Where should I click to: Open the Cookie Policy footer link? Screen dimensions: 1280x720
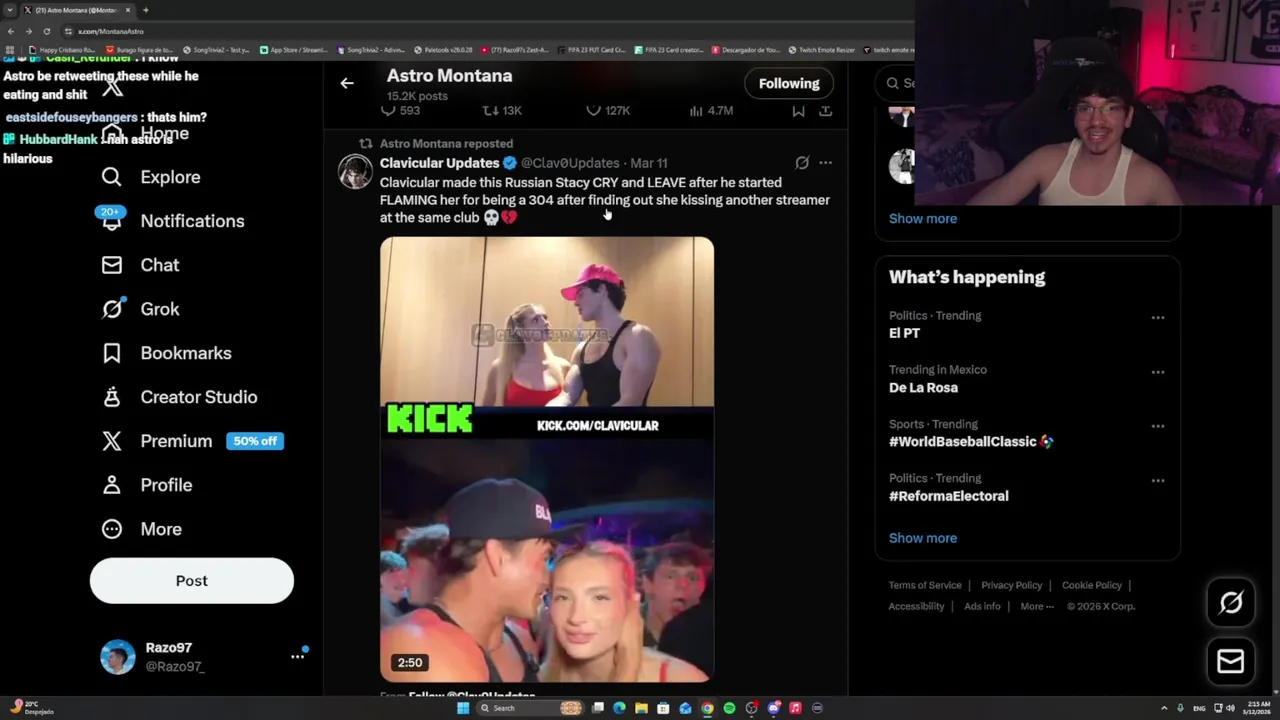(1092, 585)
